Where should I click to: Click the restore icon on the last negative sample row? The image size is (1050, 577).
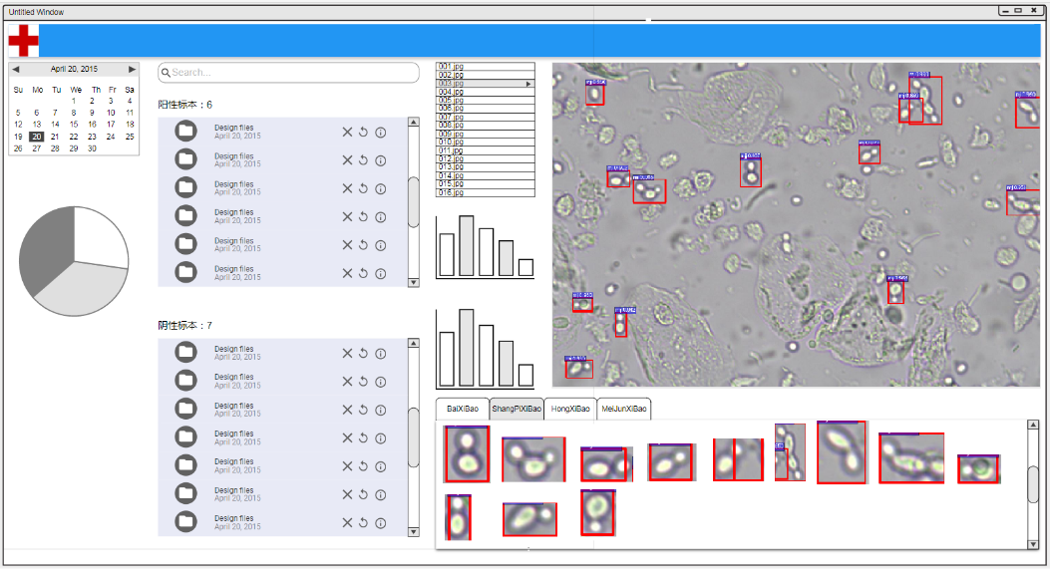(364, 522)
